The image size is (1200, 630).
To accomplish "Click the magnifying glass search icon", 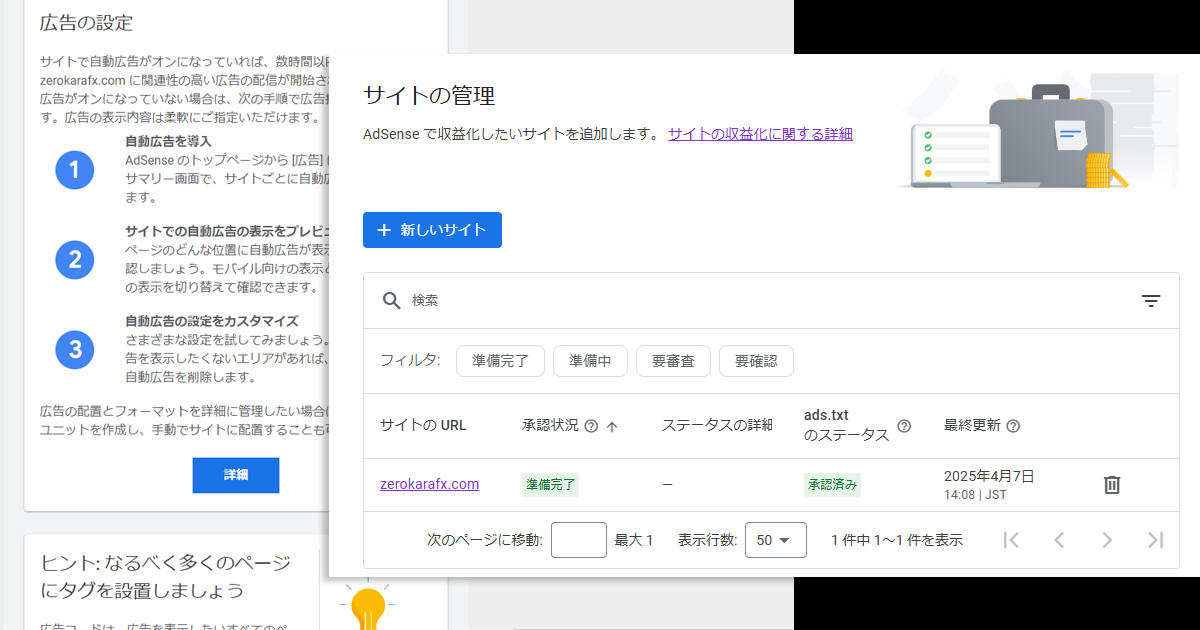I will point(391,301).
